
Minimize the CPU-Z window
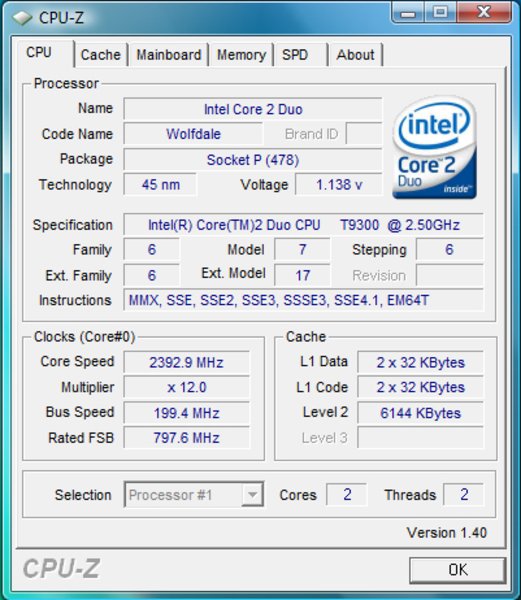coord(408,13)
